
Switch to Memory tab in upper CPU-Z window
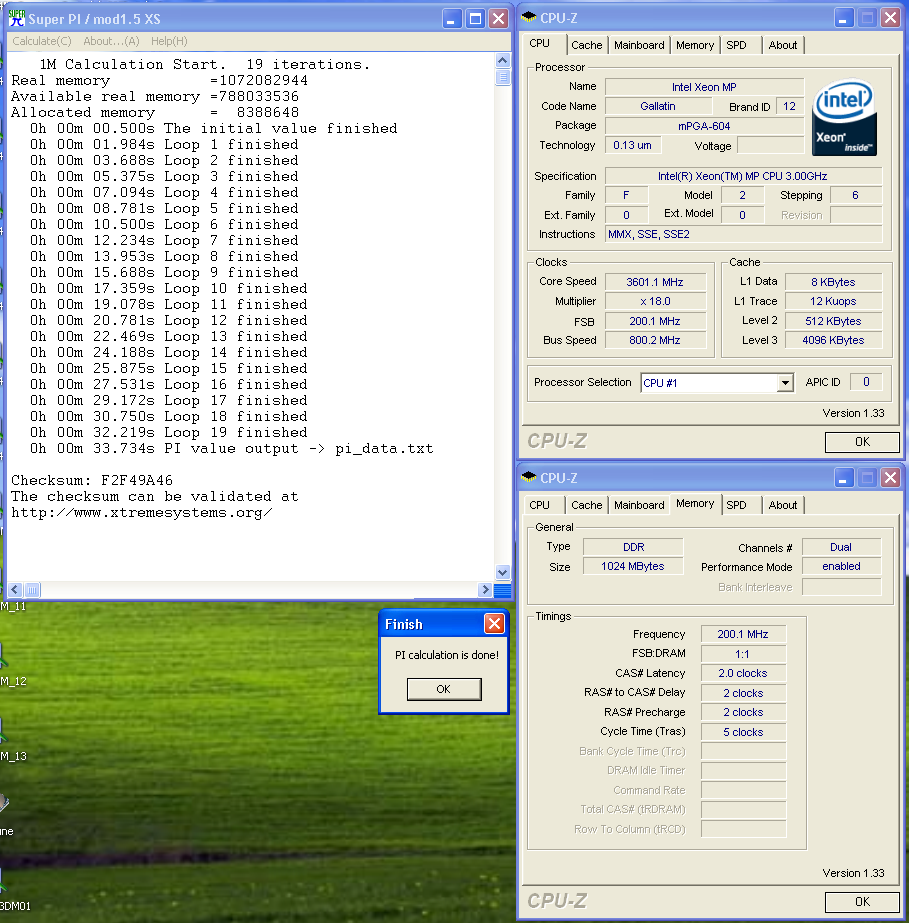695,45
